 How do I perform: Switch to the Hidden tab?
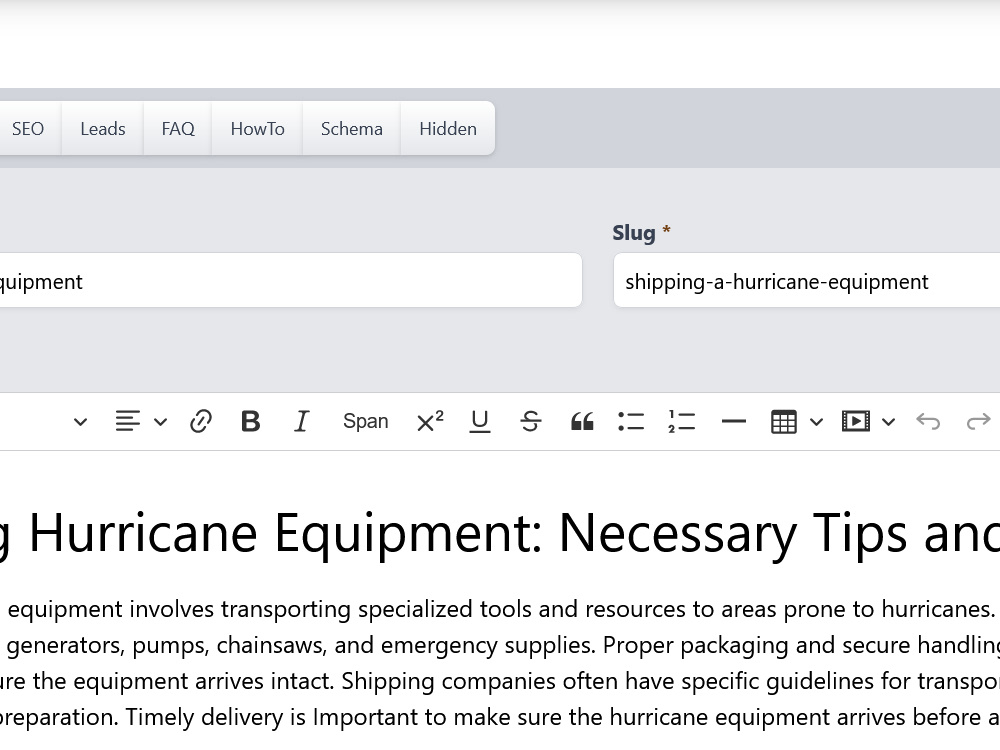(448, 128)
